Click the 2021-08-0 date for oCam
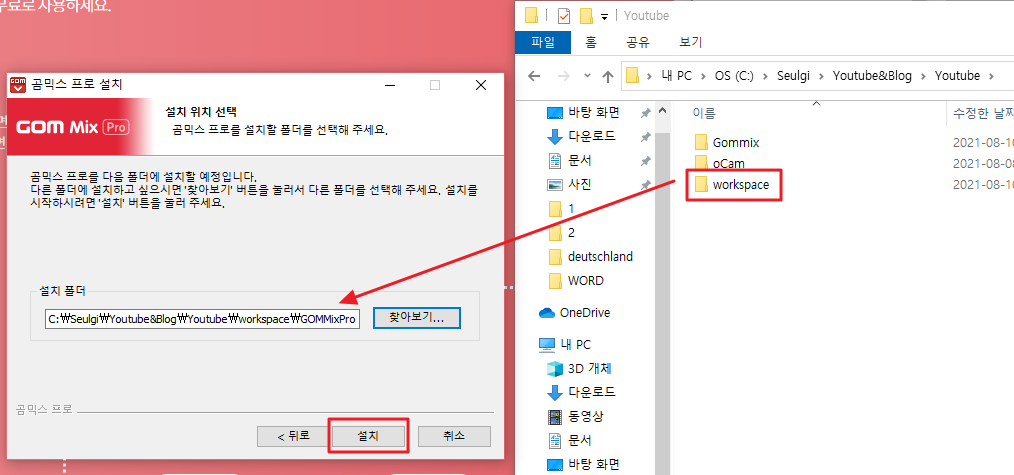The width and height of the screenshot is (1014, 475). pyautogui.click(x=983, y=163)
